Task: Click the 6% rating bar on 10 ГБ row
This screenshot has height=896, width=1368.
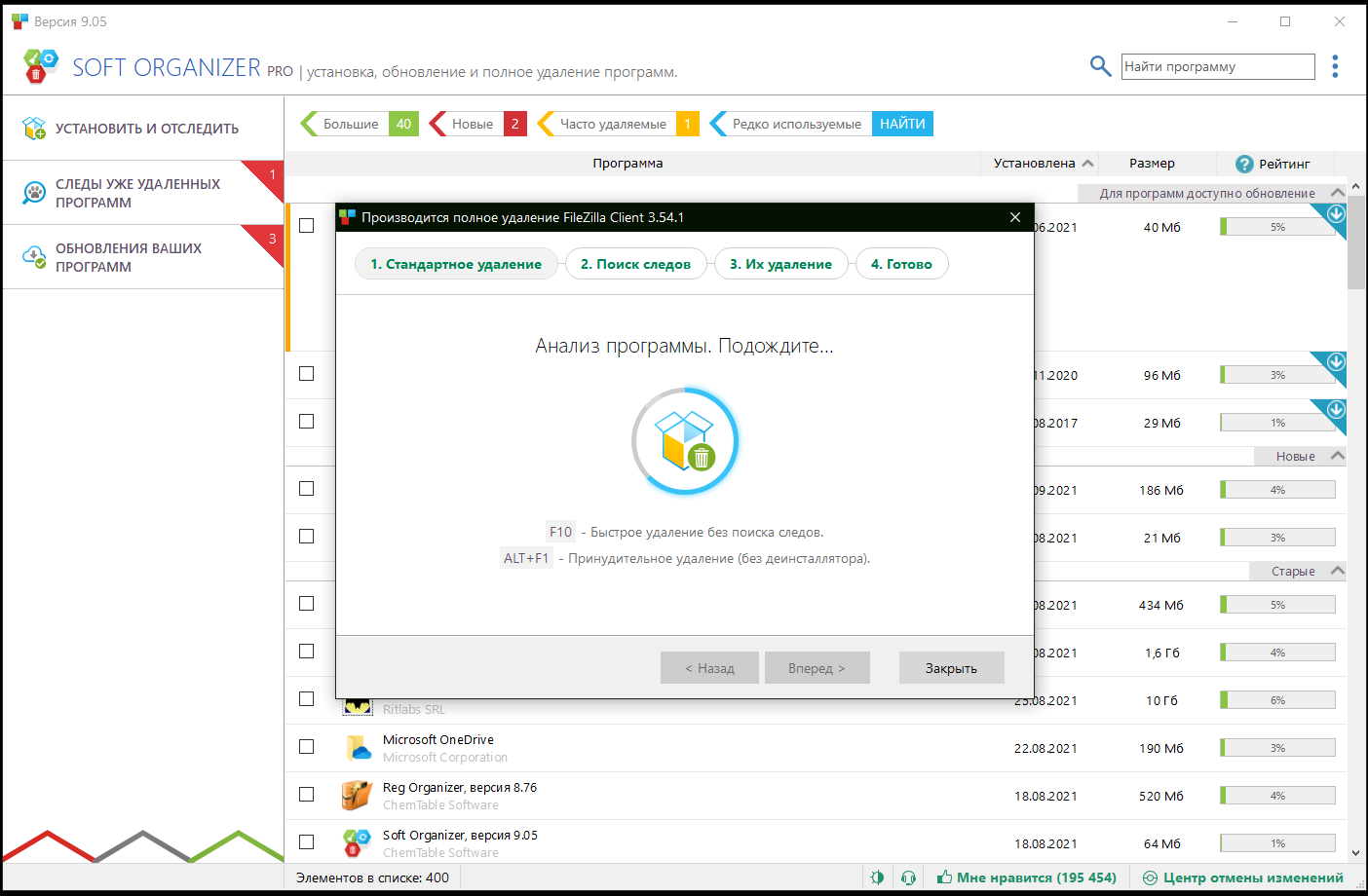Action: pos(1277,700)
